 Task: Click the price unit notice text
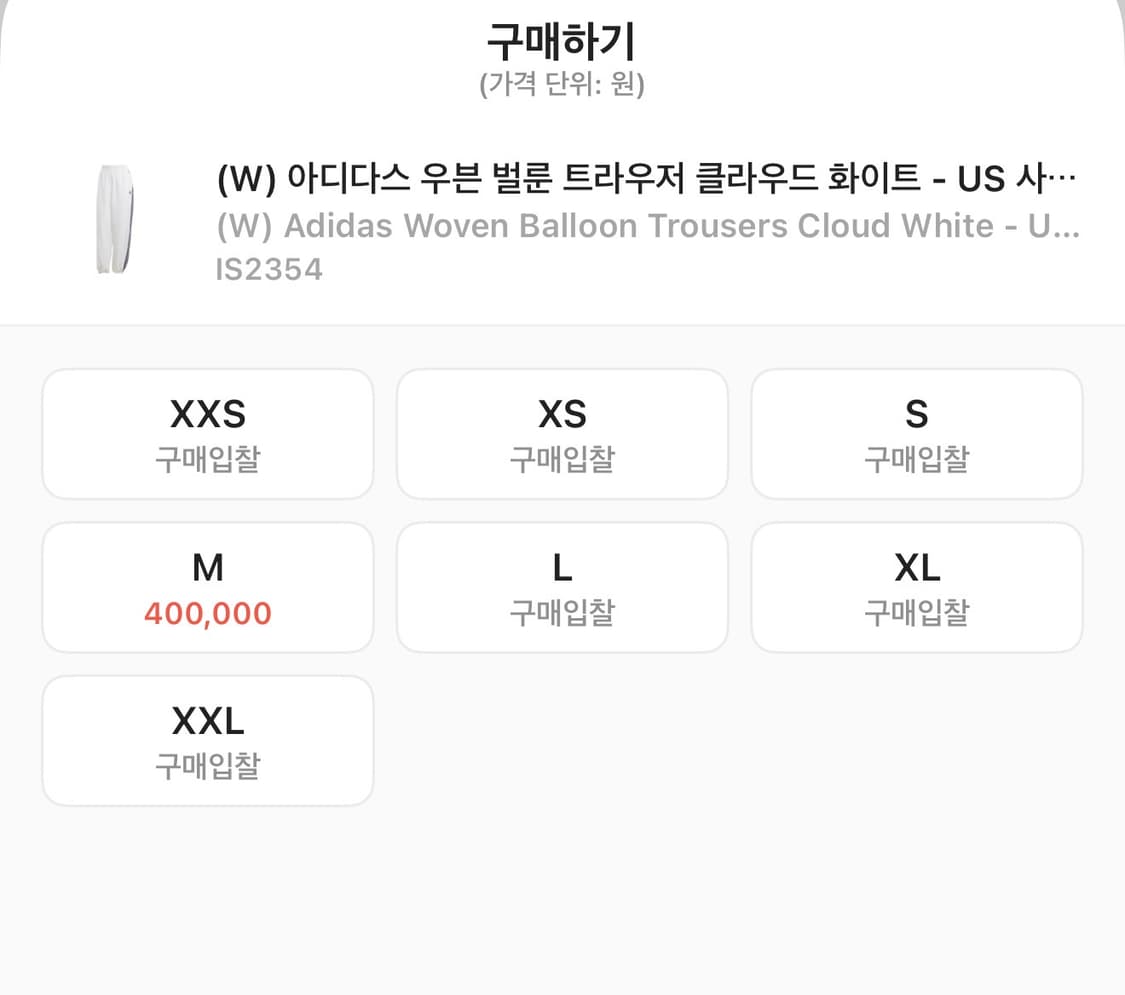tap(562, 86)
